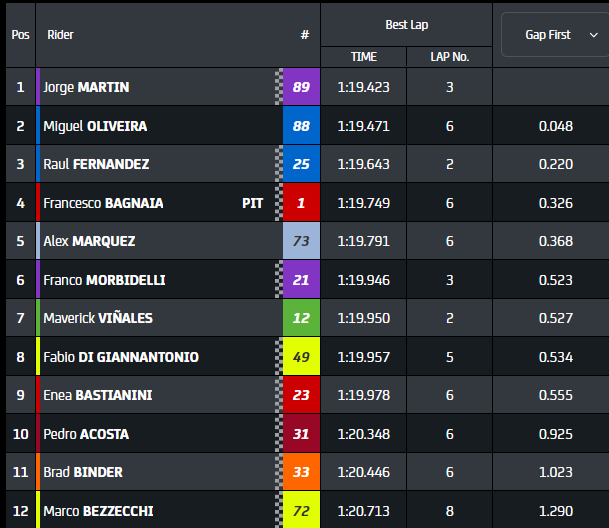Select rider Pedro Acosta
609x528 pixels.
tap(86, 434)
